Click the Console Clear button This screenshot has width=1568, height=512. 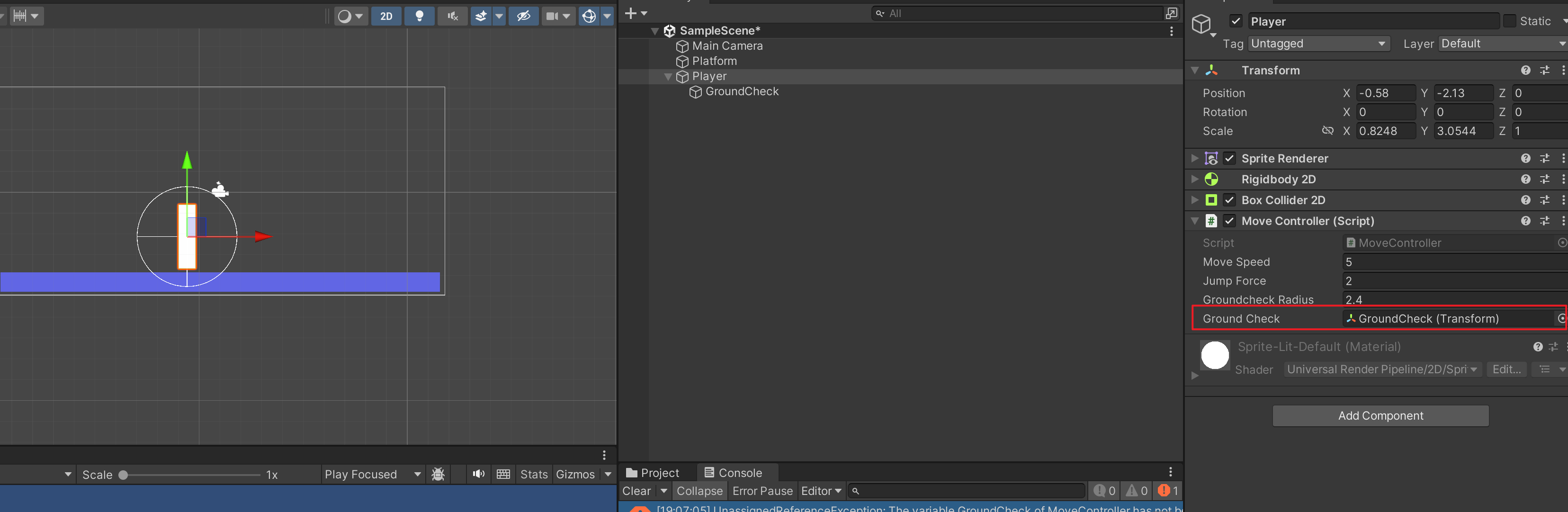pos(636,491)
